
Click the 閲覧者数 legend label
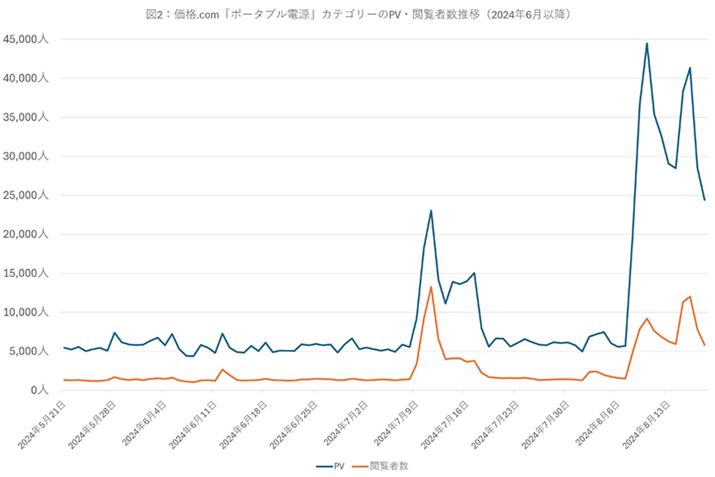click(x=388, y=466)
